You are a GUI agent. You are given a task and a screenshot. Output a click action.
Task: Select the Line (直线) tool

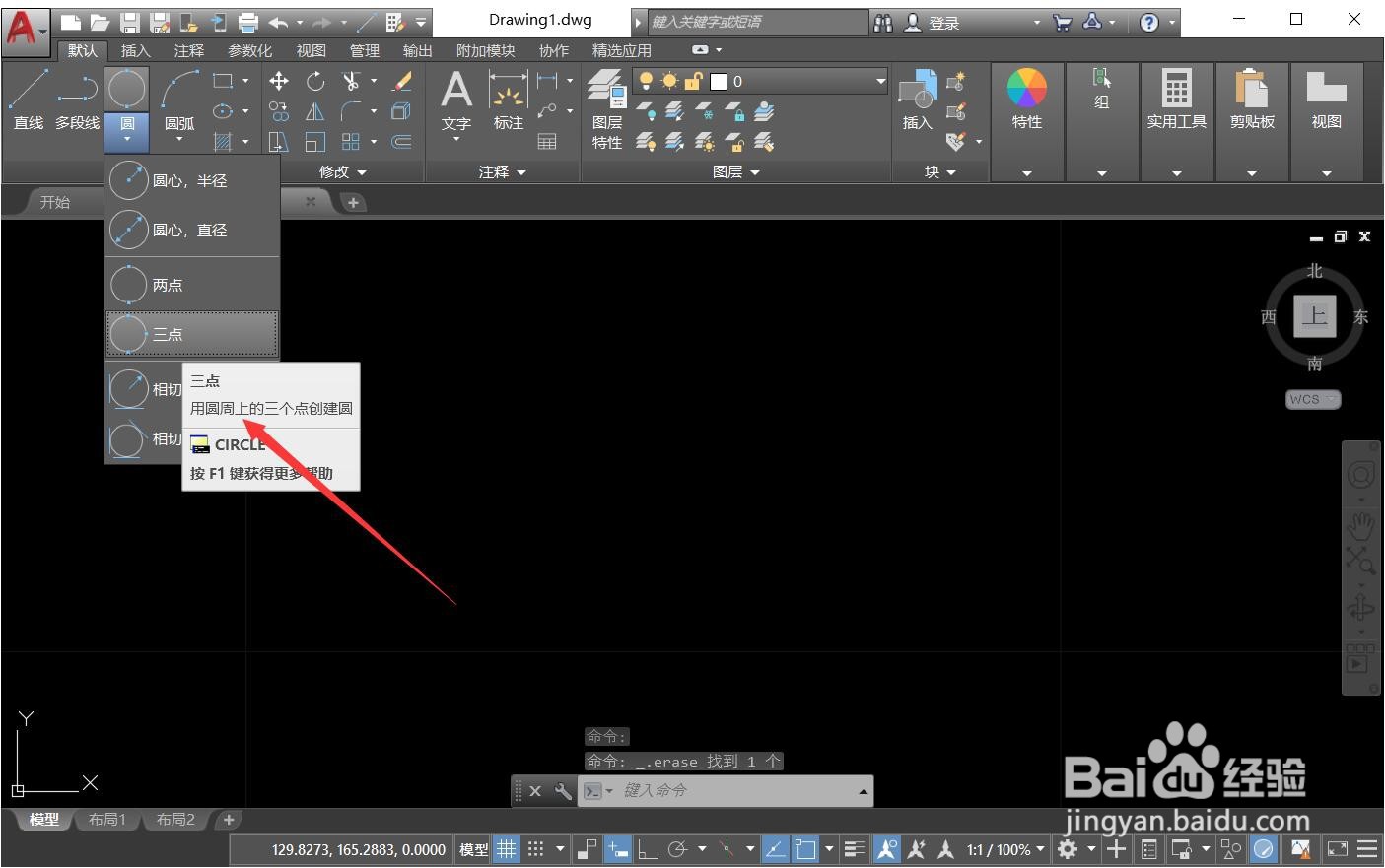tap(29, 100)
